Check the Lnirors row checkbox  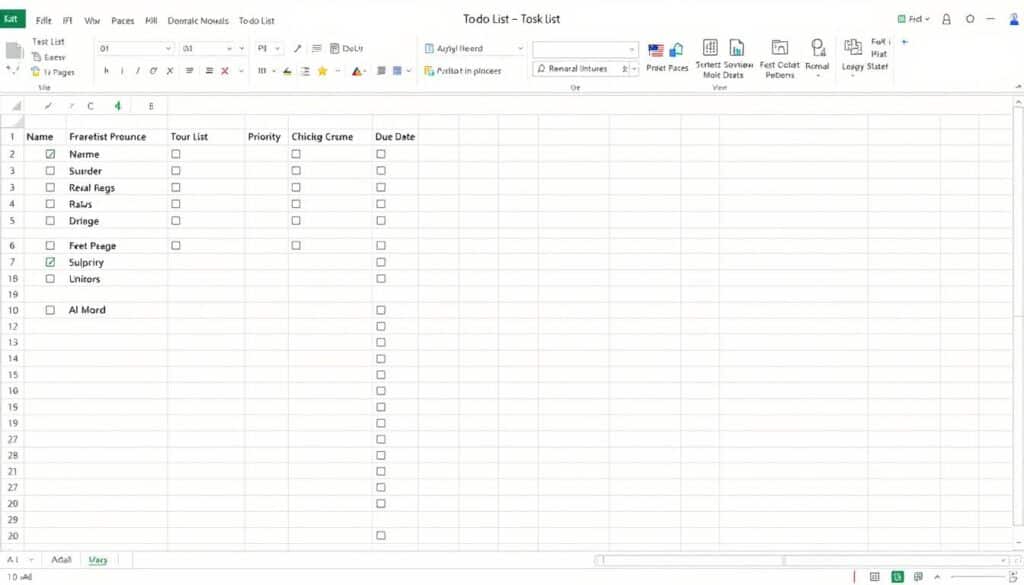click(50, 279)
